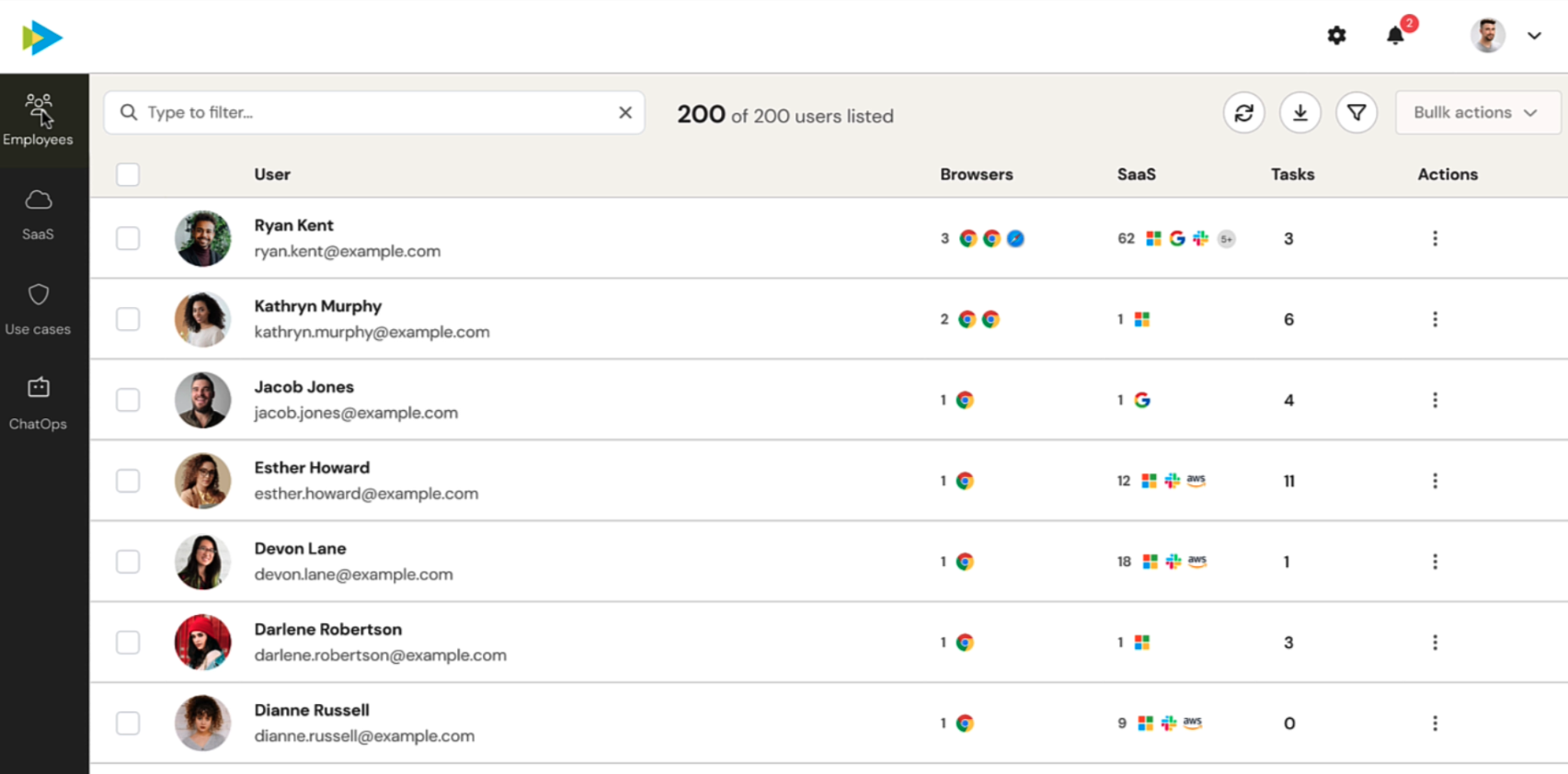The image size is (1568, 774).
Task: Expand the profile account chevron
Action: 1534,36
